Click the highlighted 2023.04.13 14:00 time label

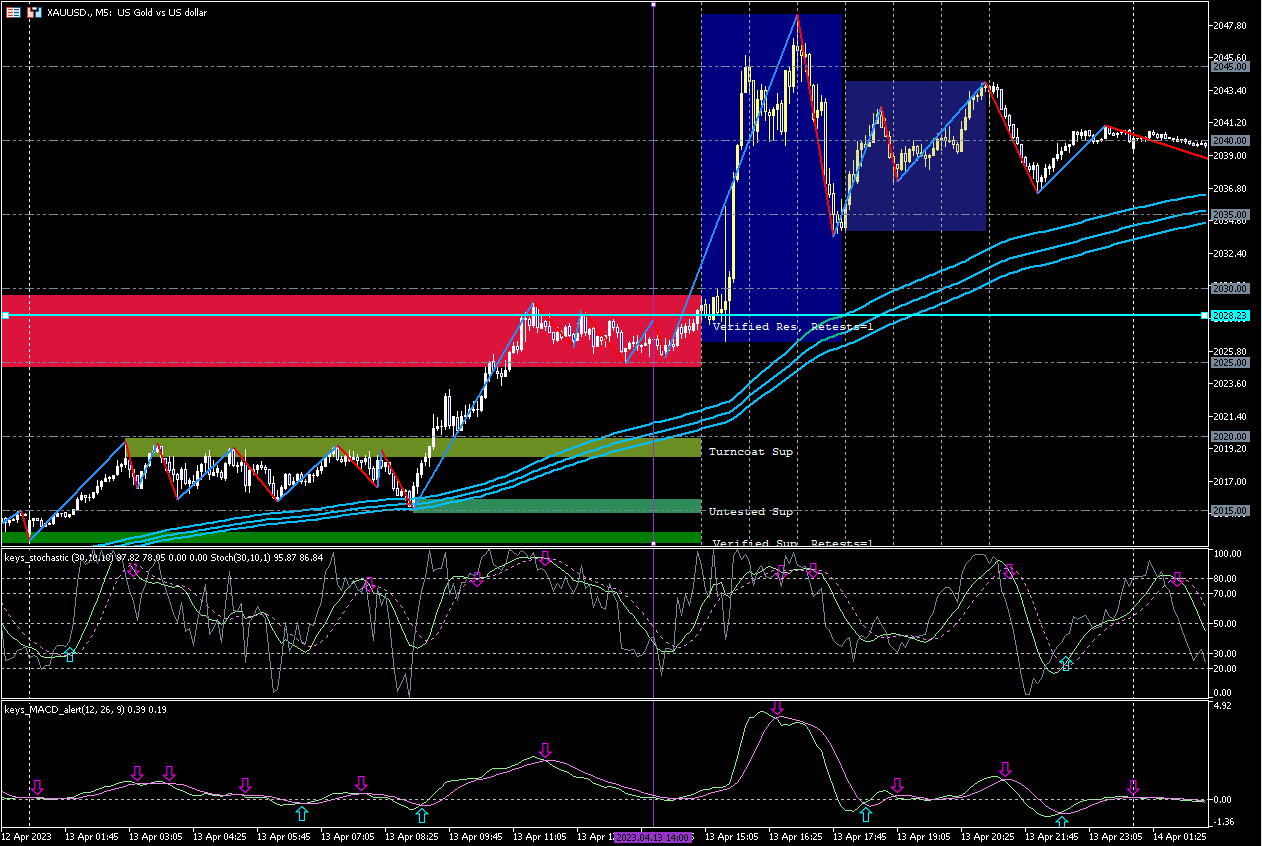(x=653, y=836)
